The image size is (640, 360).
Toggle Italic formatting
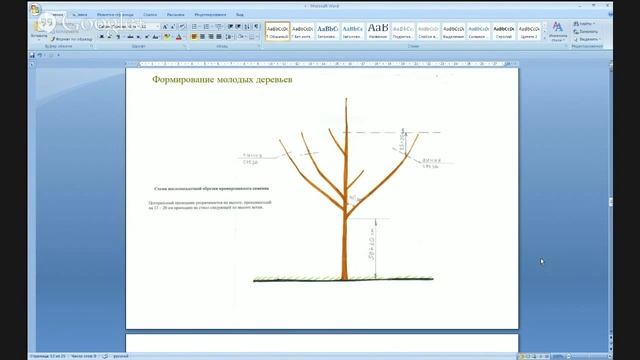109,37
